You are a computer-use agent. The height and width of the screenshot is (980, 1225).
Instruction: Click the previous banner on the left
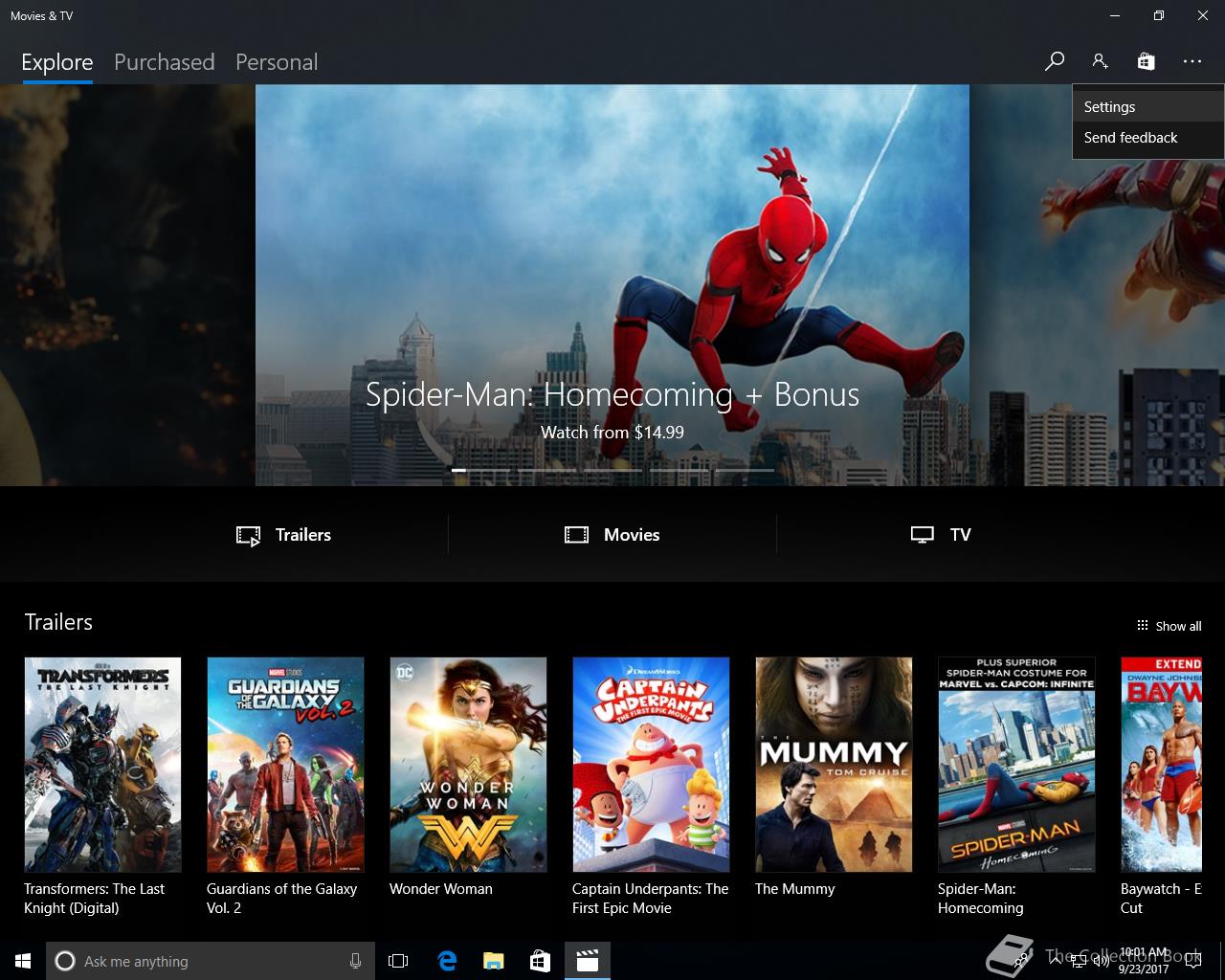click(127, 285)
